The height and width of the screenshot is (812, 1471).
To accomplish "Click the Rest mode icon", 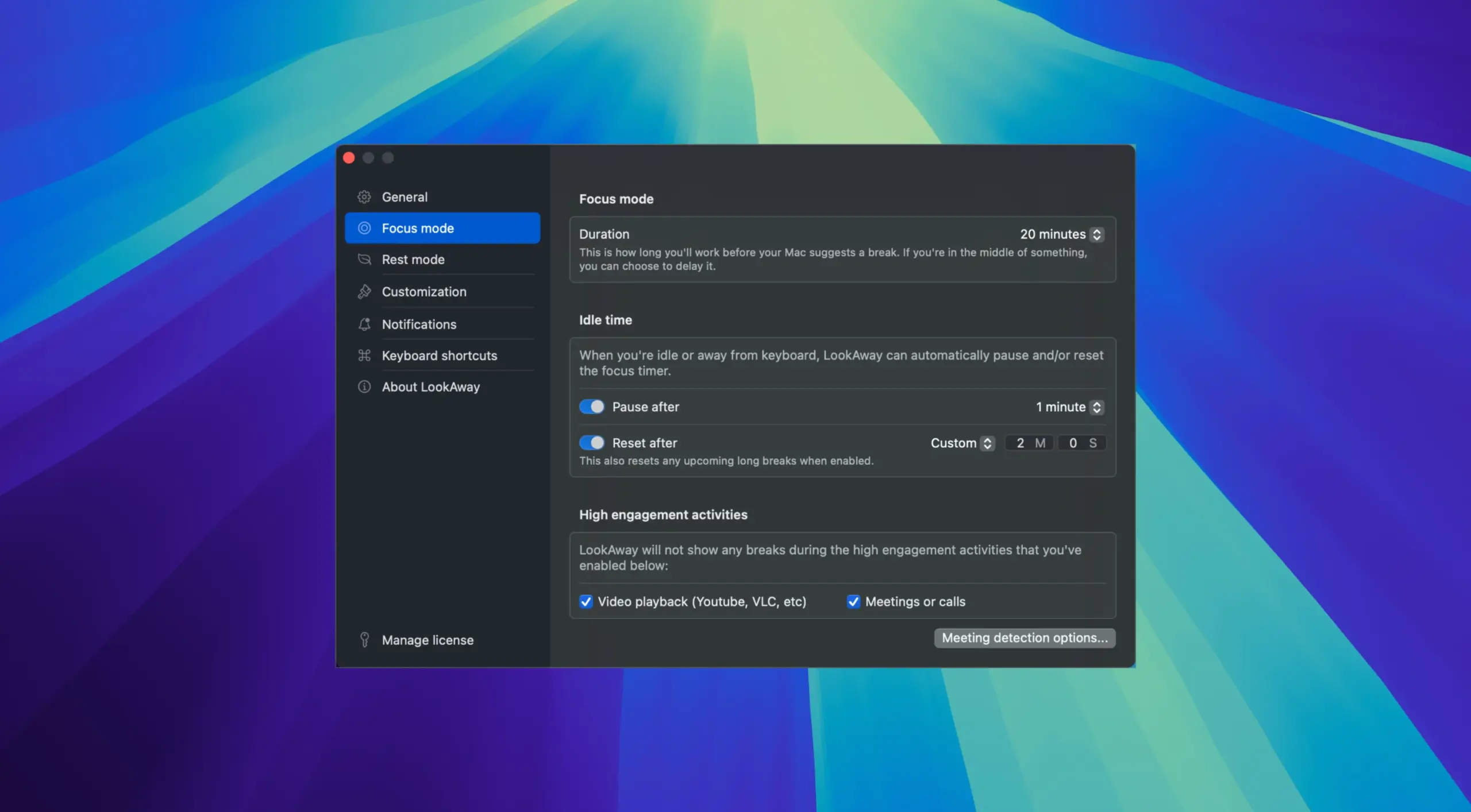I will (364, 260).
